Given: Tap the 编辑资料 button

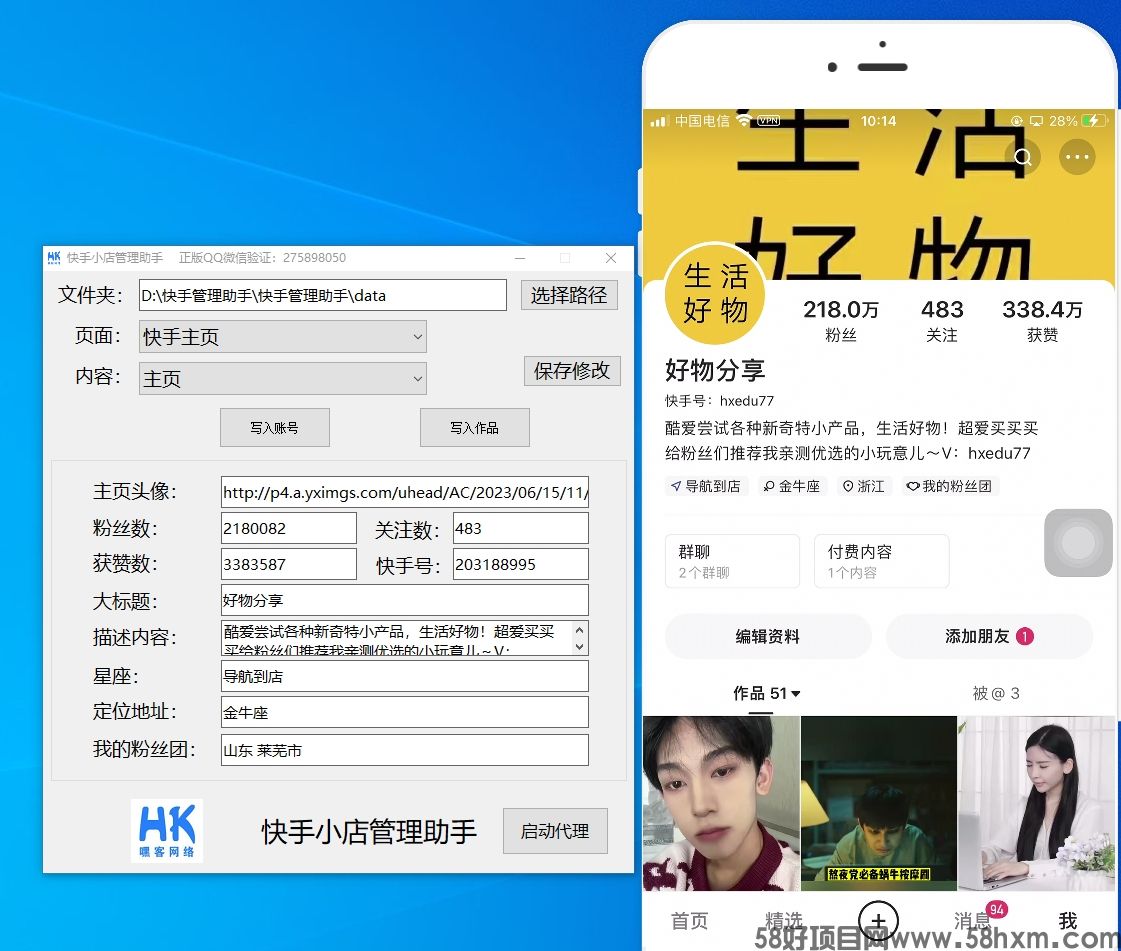Looking at the screenshot, I should tap(768, 636).
